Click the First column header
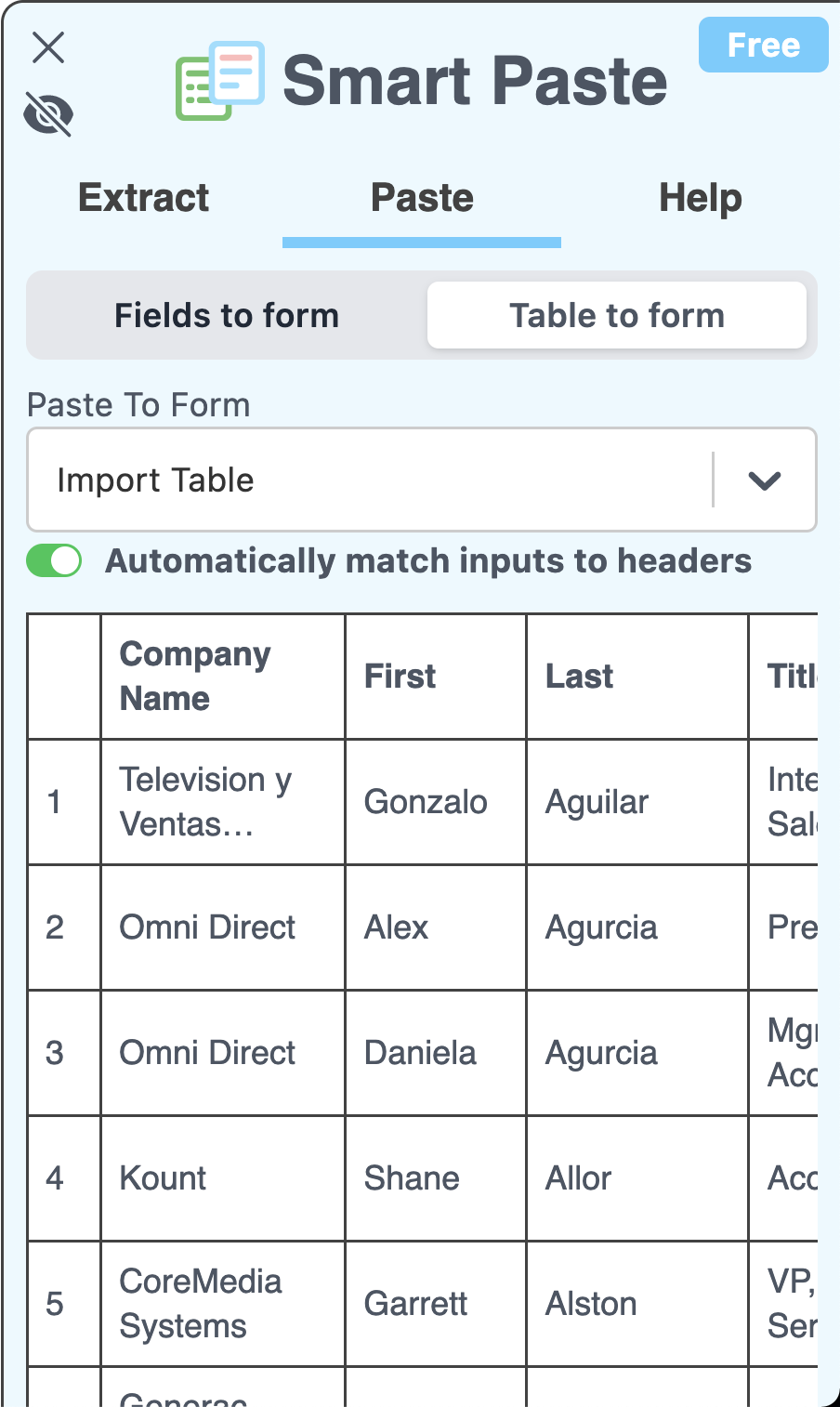The height and width of the screenshot is (1407, 840). (x=436, y=677)
